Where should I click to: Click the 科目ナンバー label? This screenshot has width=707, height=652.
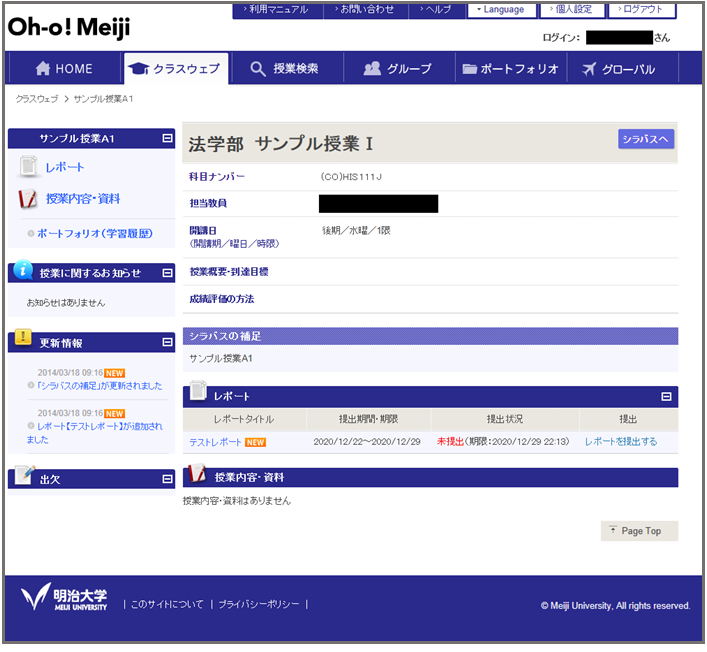(x=217, y=177)
